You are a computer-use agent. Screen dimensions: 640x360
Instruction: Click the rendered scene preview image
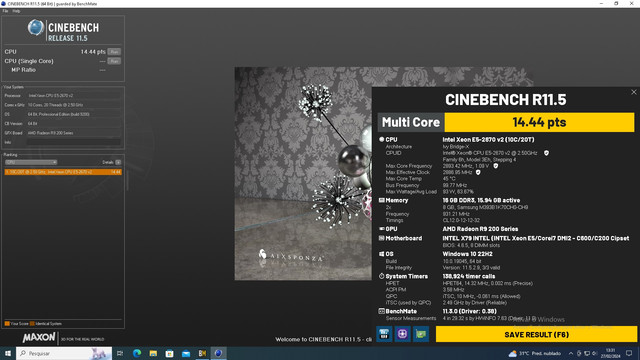click(303, 173)
